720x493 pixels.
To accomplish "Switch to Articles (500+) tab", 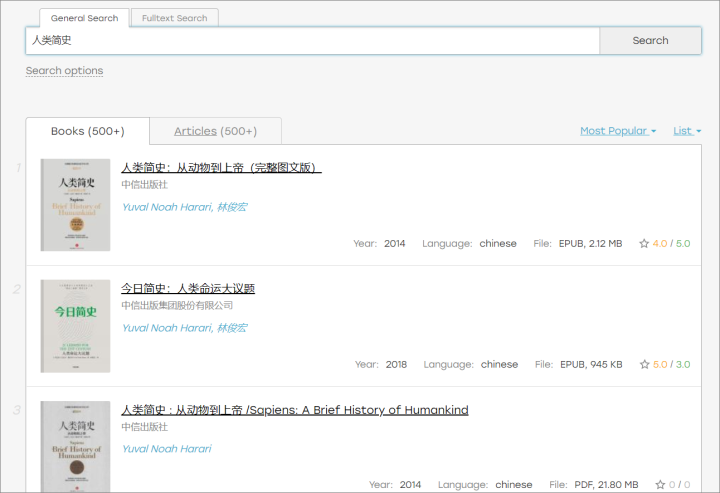I will coord(215,131).
